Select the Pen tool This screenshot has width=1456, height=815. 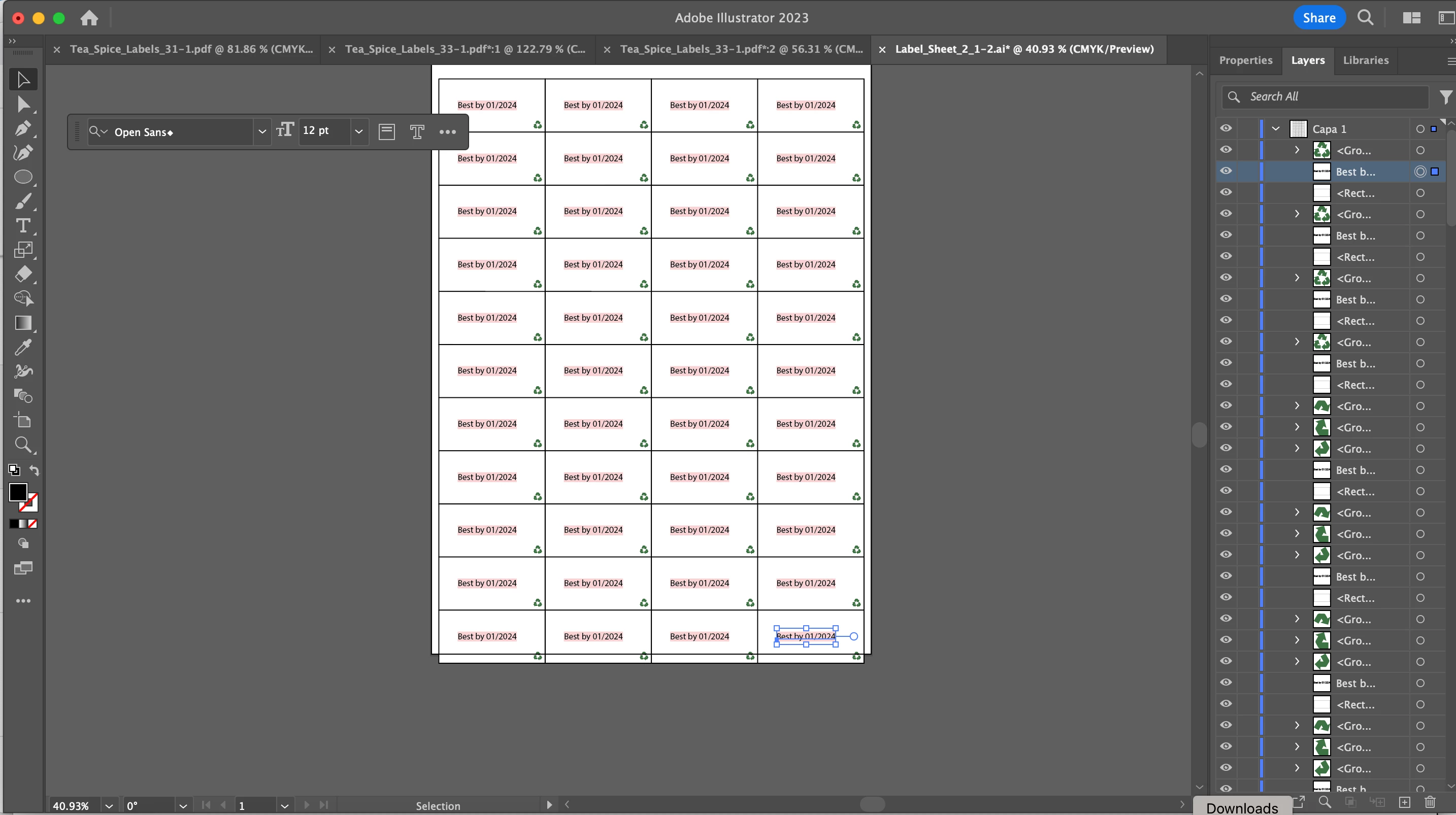23,129
